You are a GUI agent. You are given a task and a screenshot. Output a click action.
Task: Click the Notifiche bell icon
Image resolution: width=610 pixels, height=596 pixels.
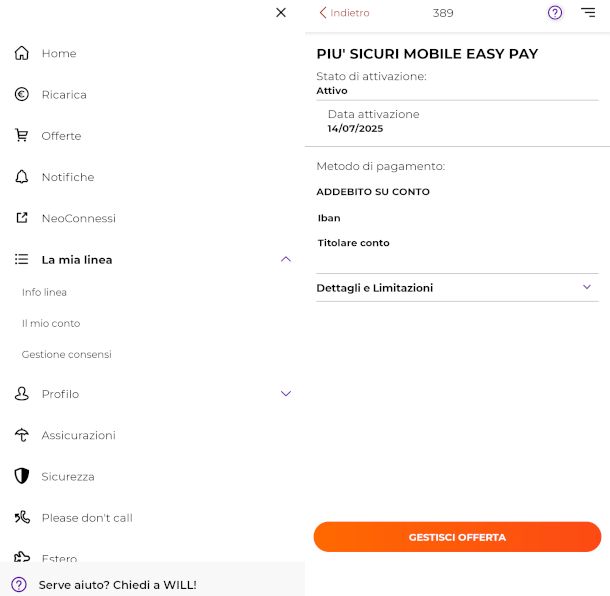[22, 177]
